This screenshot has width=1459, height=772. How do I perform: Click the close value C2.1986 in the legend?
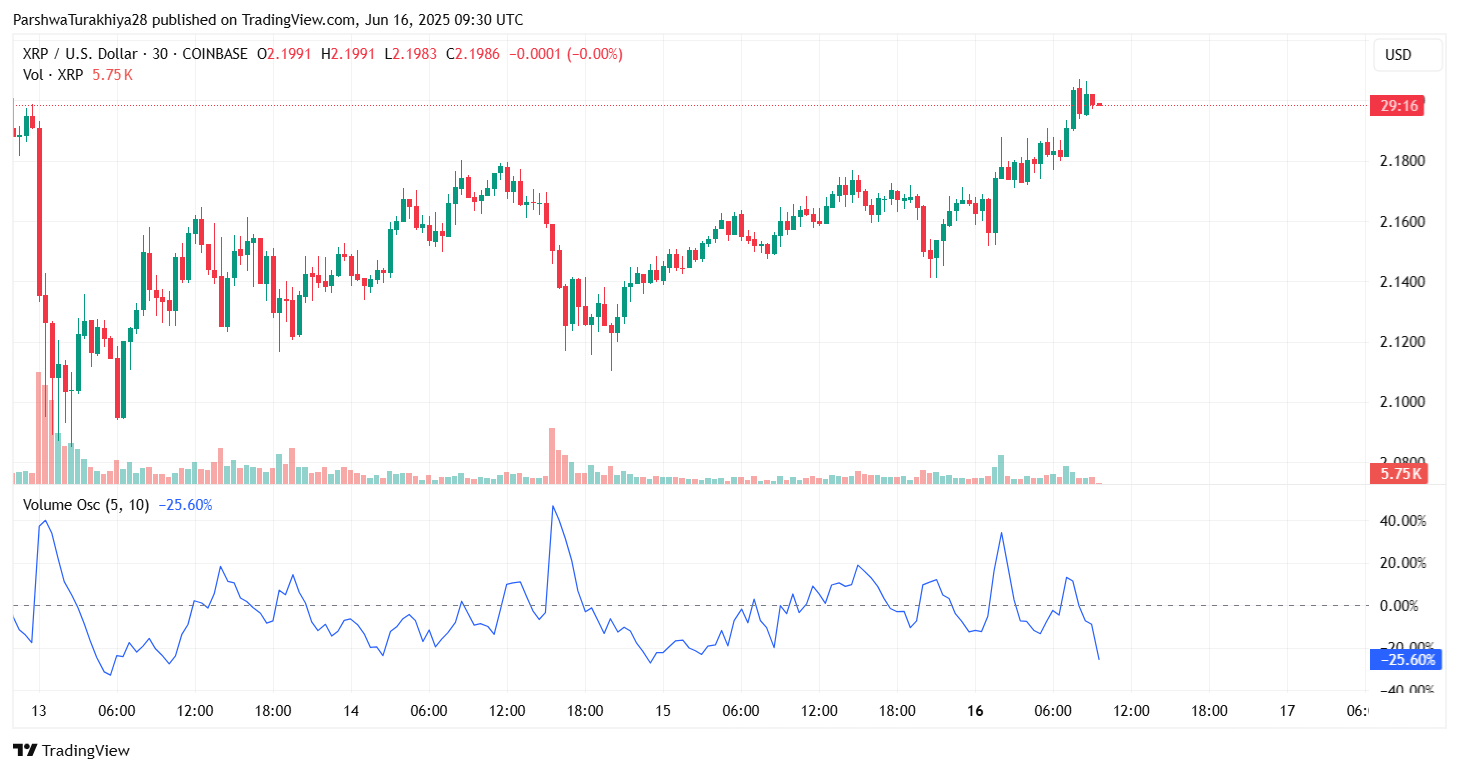(472, 54)
